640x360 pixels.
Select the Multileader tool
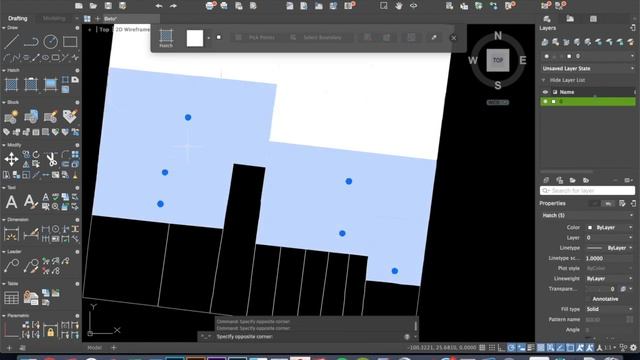click(x=11, y=266)
